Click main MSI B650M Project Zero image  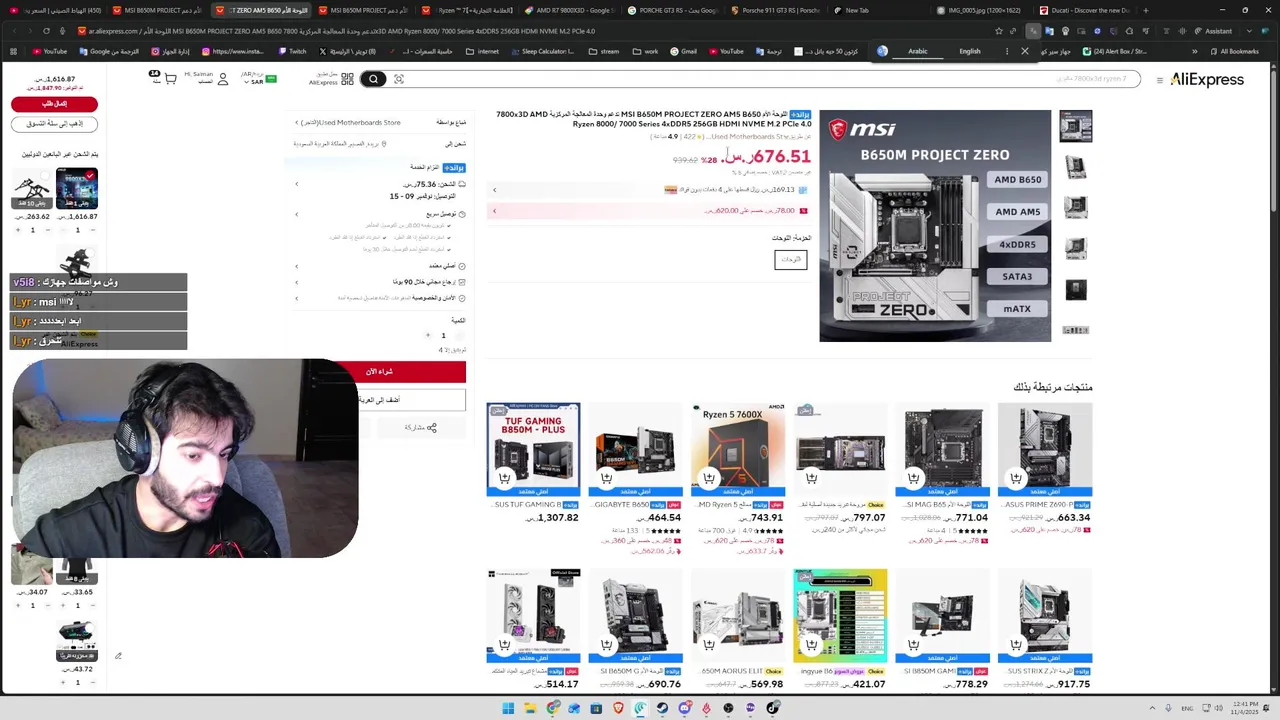click(935, 226)
